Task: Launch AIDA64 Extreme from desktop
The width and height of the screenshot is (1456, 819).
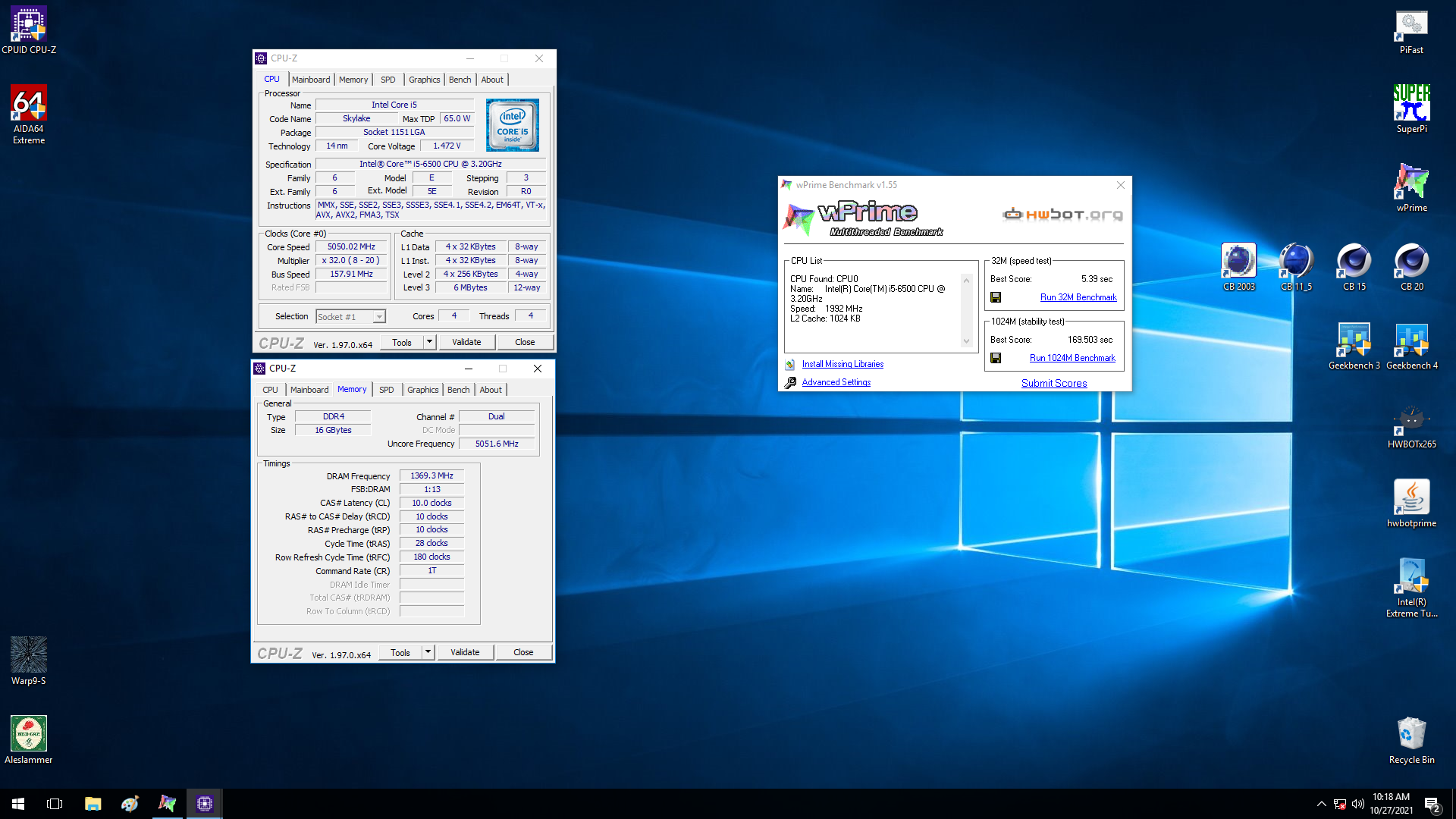Action: [29, 115]
